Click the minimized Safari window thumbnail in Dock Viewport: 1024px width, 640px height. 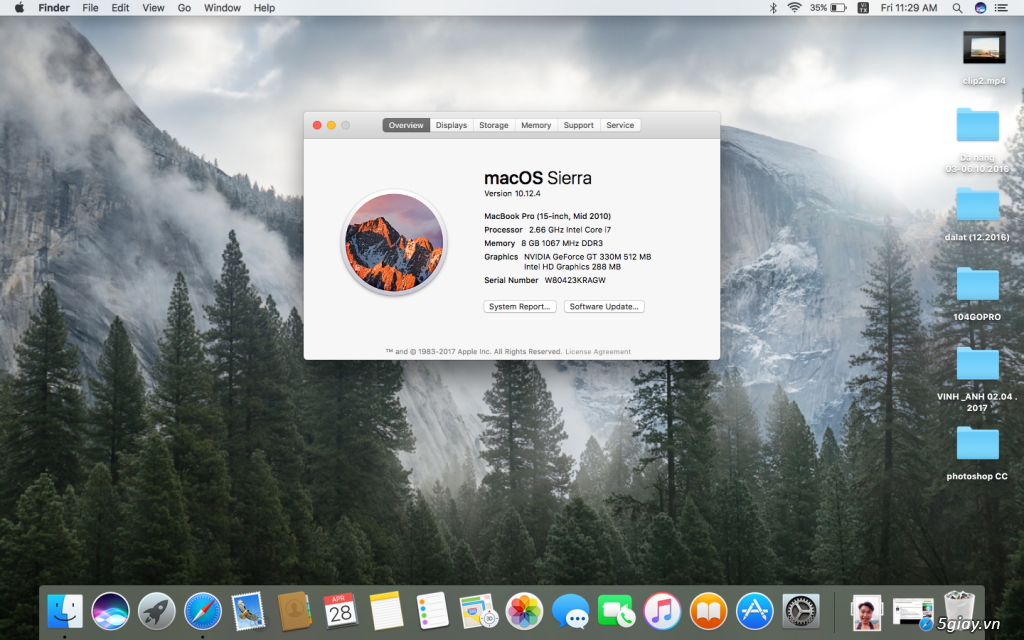[912, 613]
